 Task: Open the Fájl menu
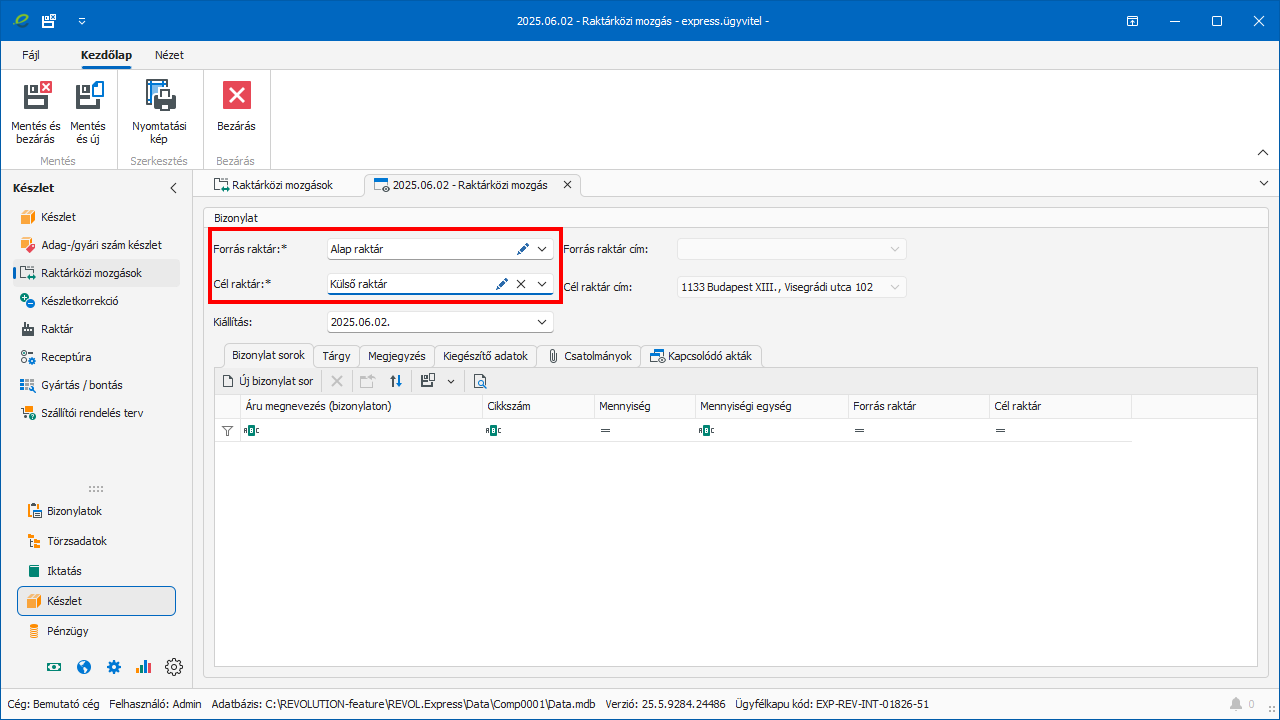tap(31, 55)
